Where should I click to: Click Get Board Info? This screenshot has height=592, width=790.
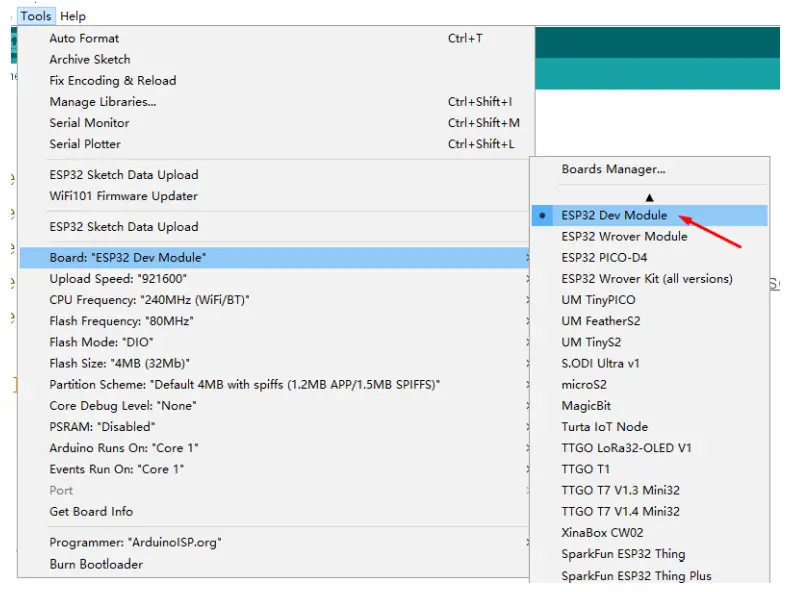[x=91, y=511]
